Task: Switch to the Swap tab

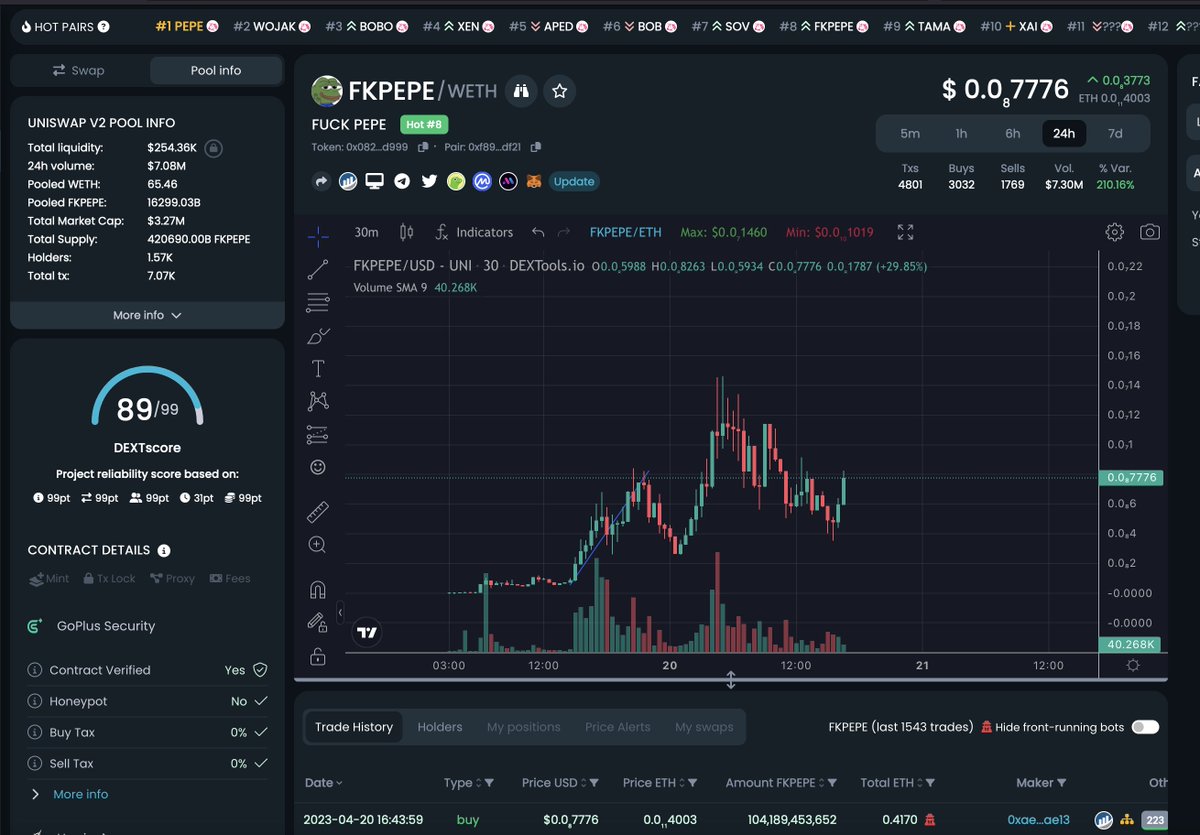Action: coord(79,70)
